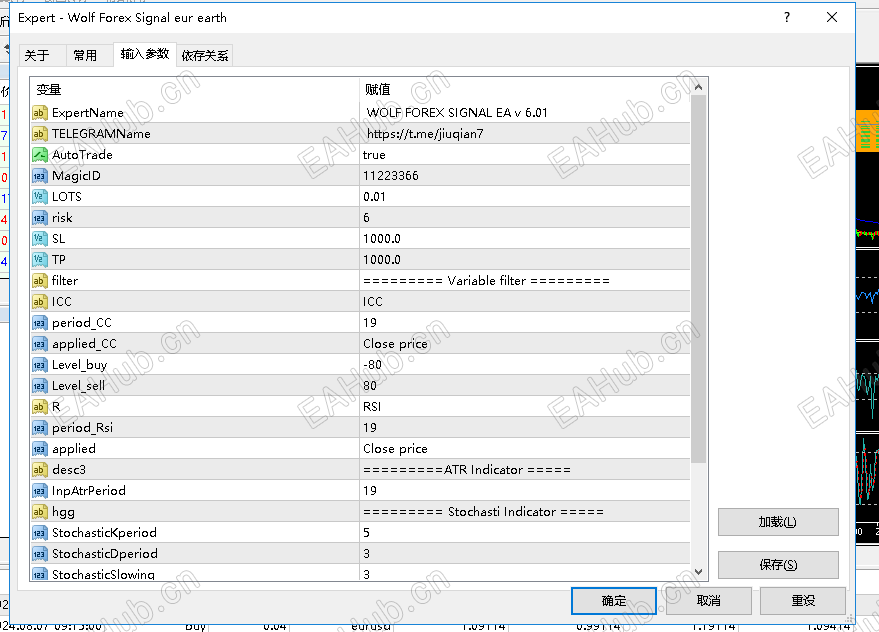
Task: Select the AutoTrade value true
Action: pos(374,155)
